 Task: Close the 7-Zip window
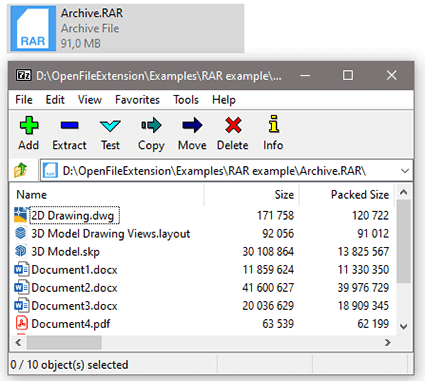392,75
